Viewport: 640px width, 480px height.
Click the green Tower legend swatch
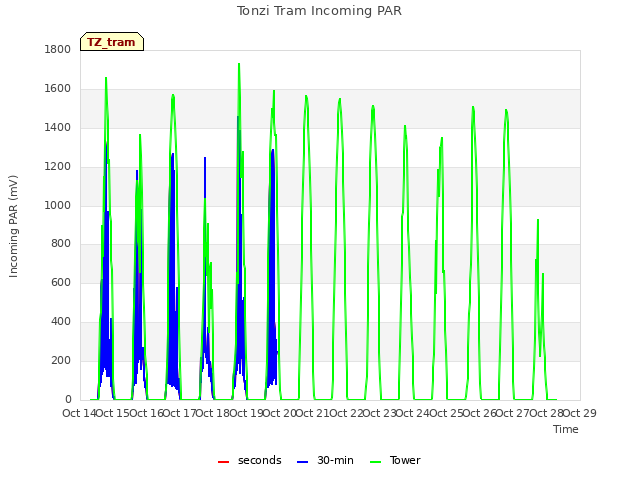click(375, 462)
